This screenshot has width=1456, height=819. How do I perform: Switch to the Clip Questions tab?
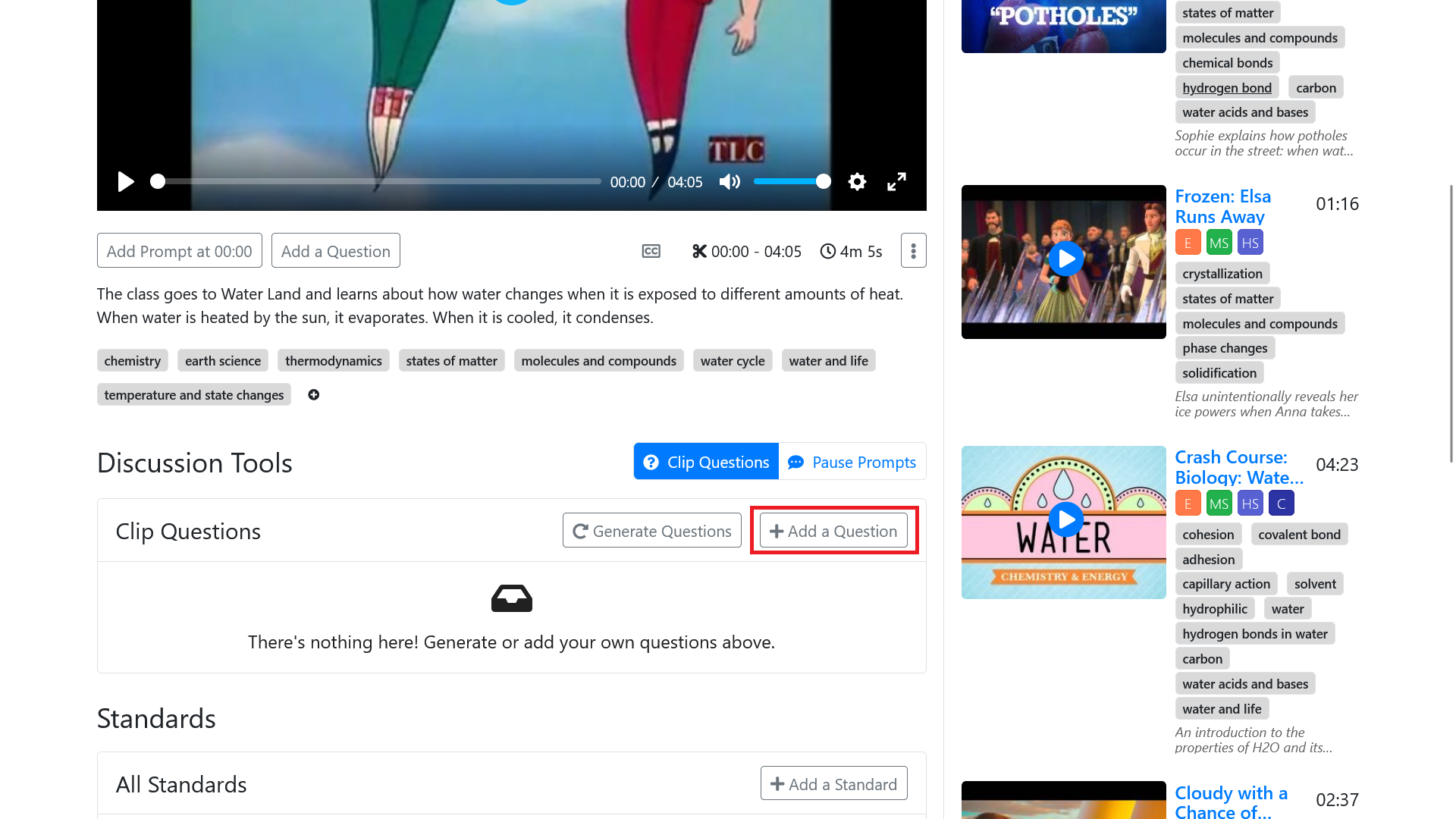(706, 462)
